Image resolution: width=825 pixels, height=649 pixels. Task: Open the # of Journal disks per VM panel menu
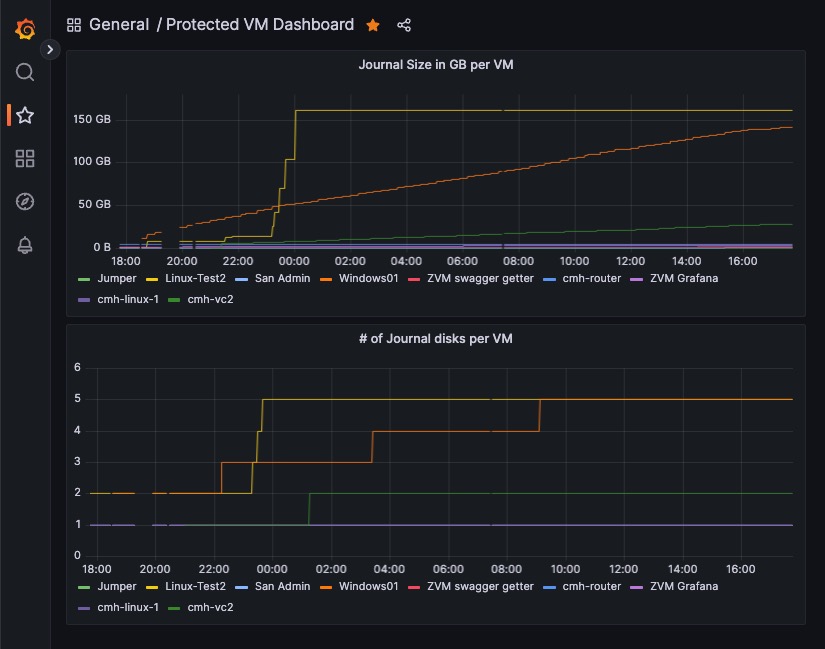pos(436,338)
